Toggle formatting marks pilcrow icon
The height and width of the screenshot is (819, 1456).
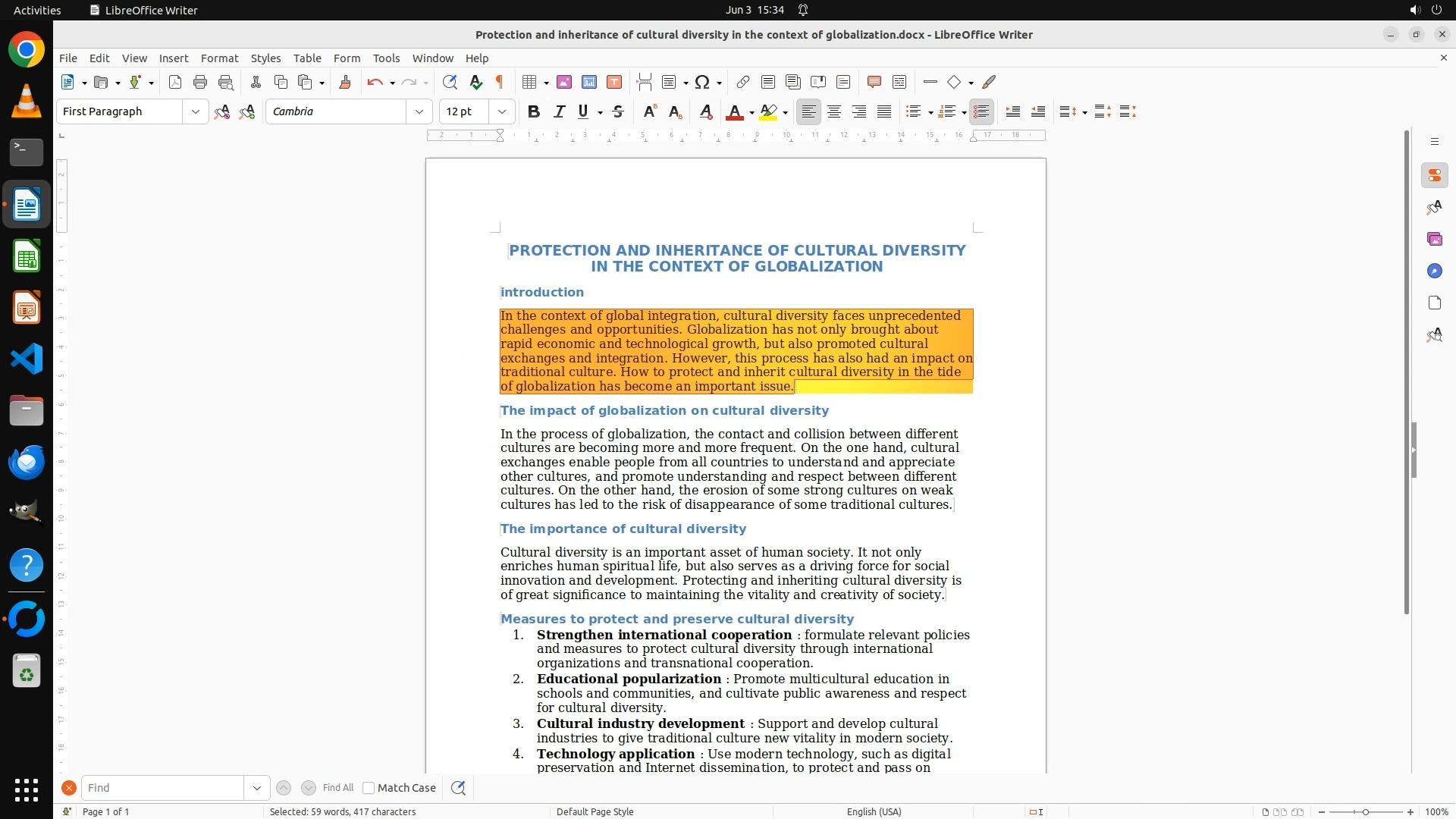500,82
